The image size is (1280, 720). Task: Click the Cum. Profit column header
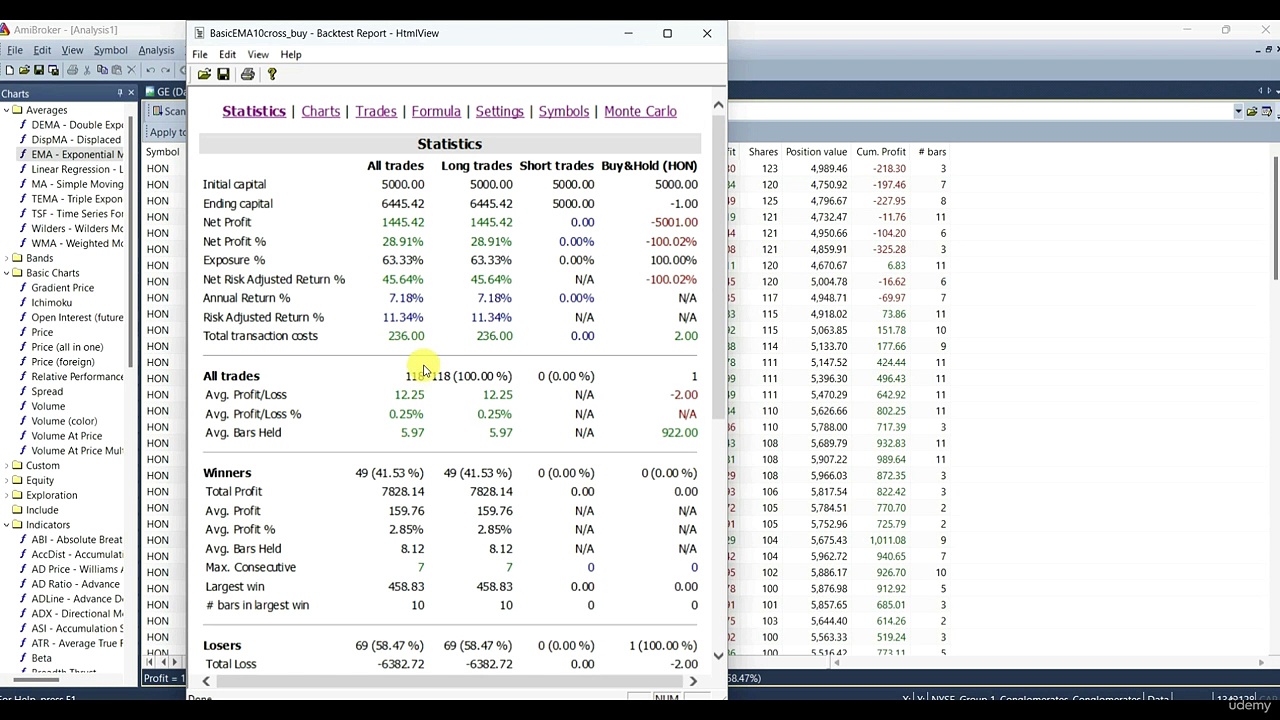click(x=881, y=152)
